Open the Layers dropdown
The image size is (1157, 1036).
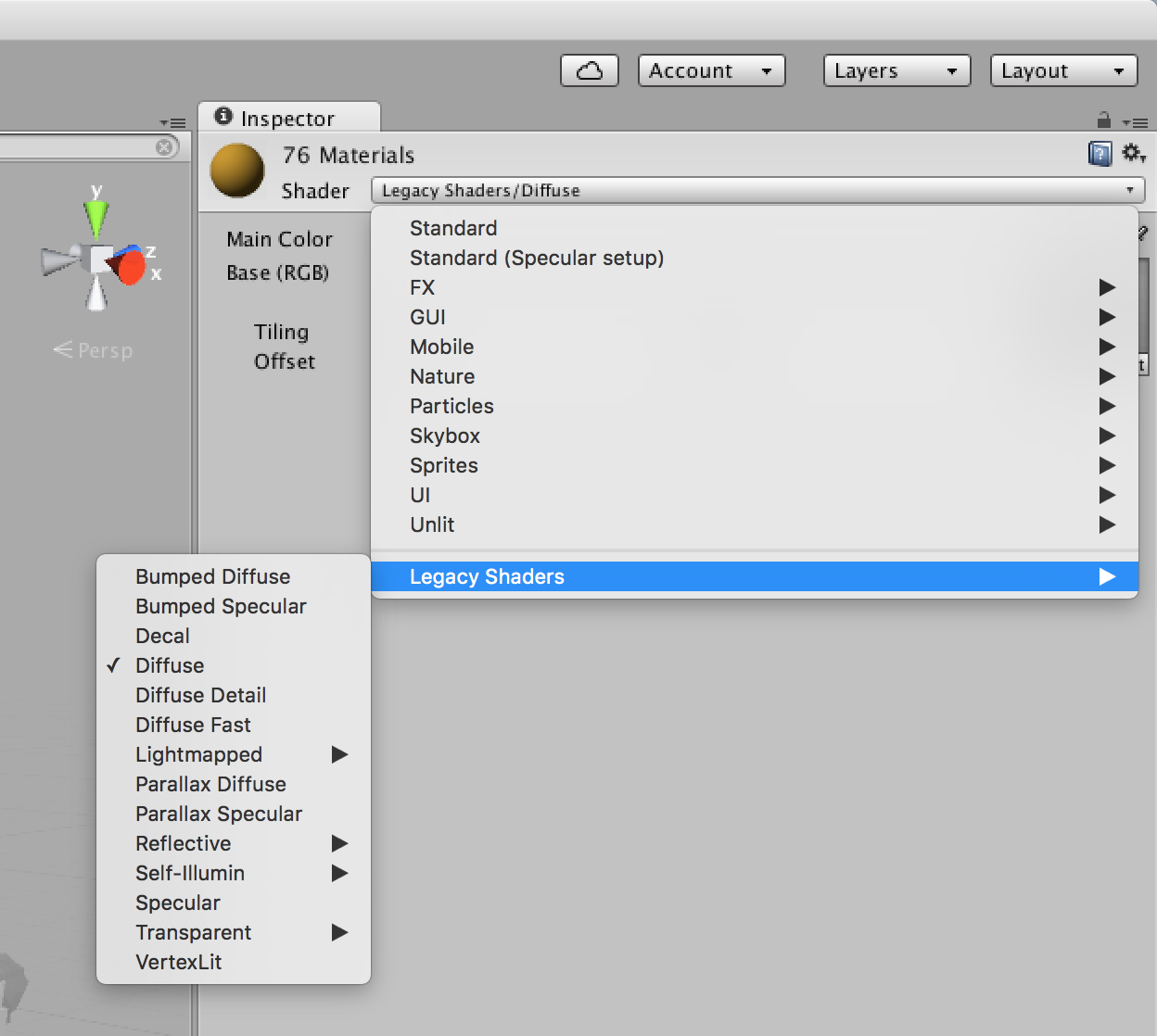896,70
